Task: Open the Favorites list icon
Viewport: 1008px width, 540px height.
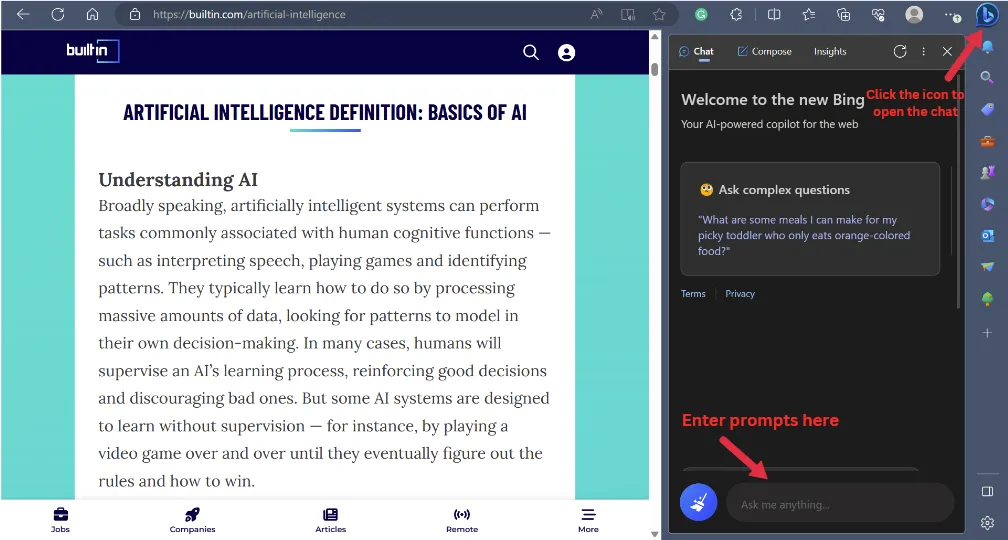Action: 809,14
